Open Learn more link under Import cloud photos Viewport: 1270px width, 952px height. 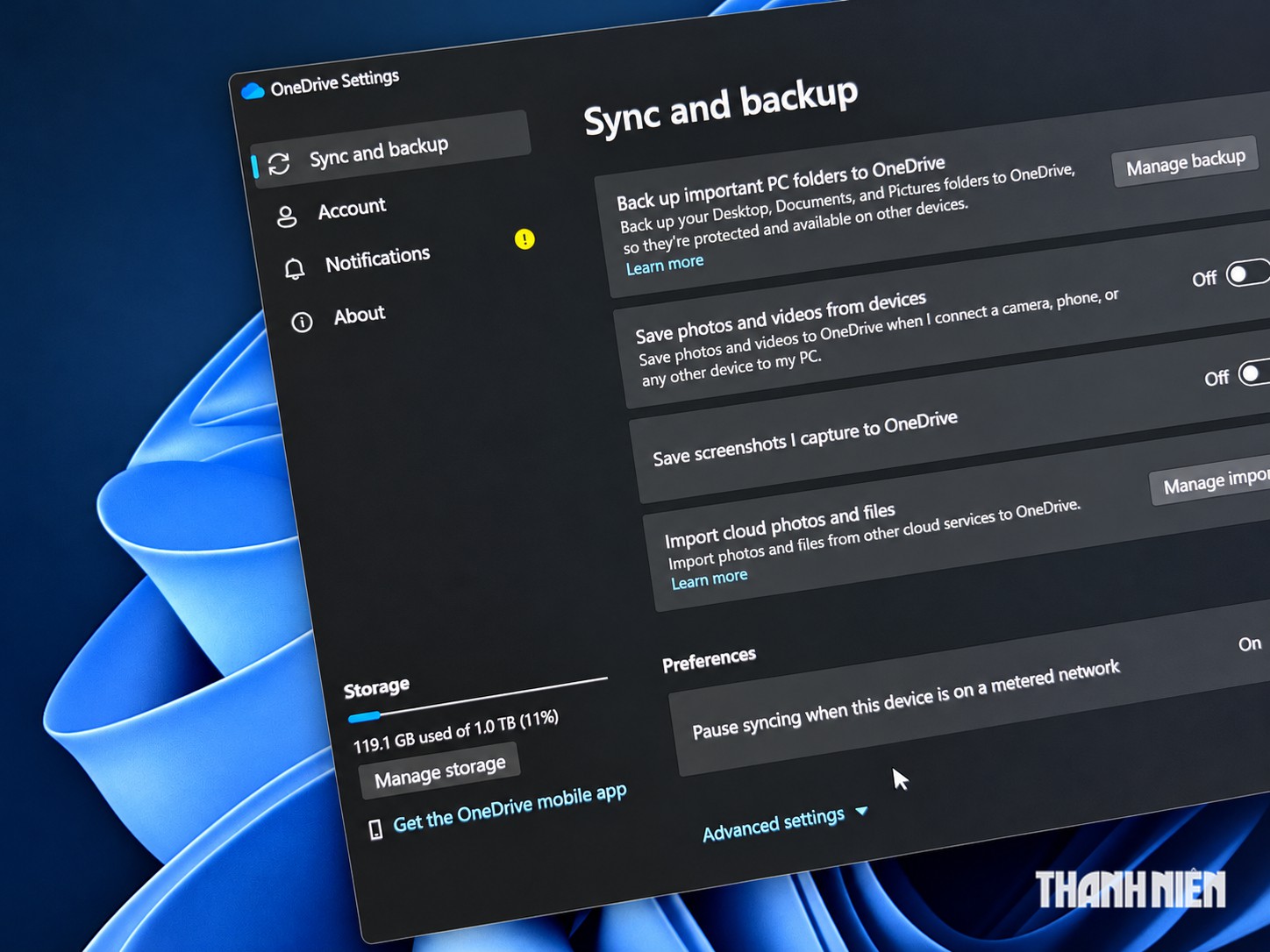(x=710, y=579)
